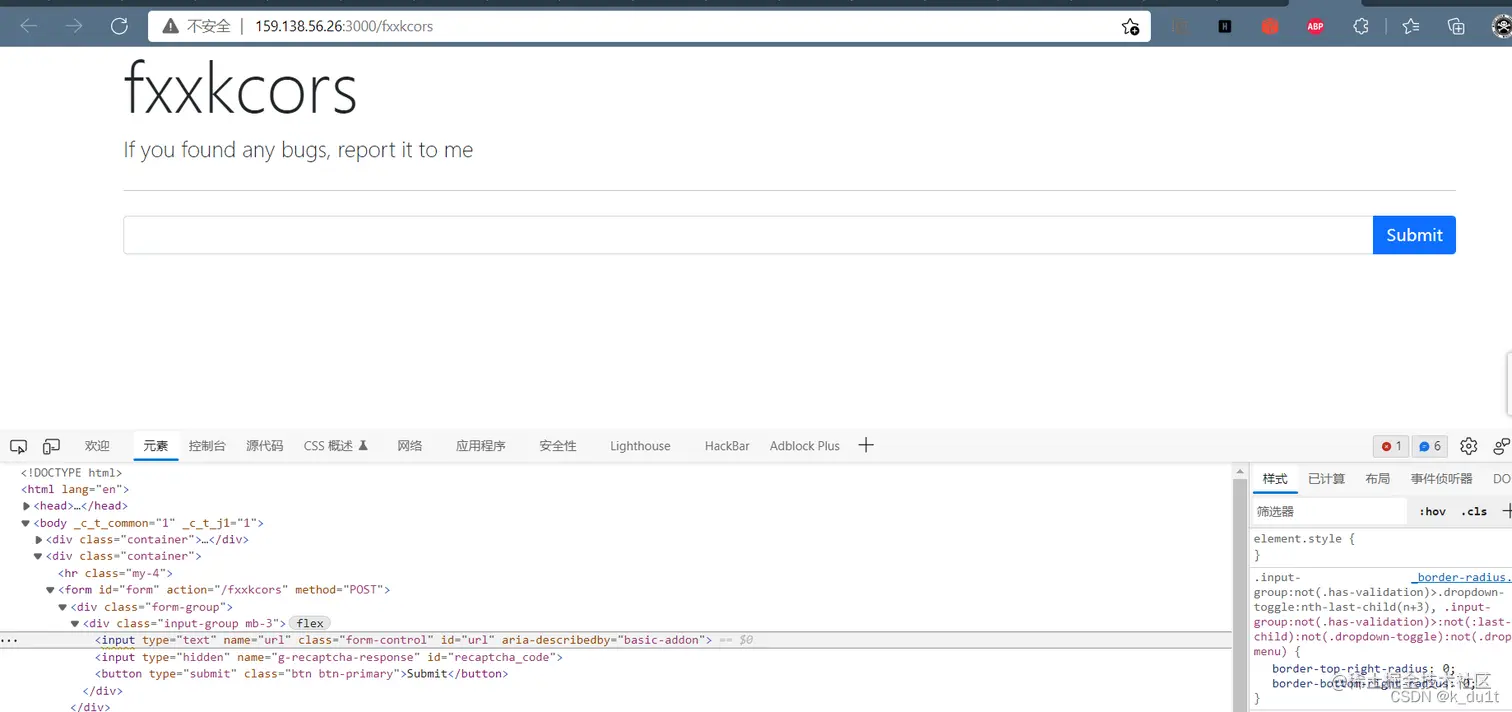Screen dimensions: 1512x712
Task: Click the browser address bar
Action: [x=649, y=26]
